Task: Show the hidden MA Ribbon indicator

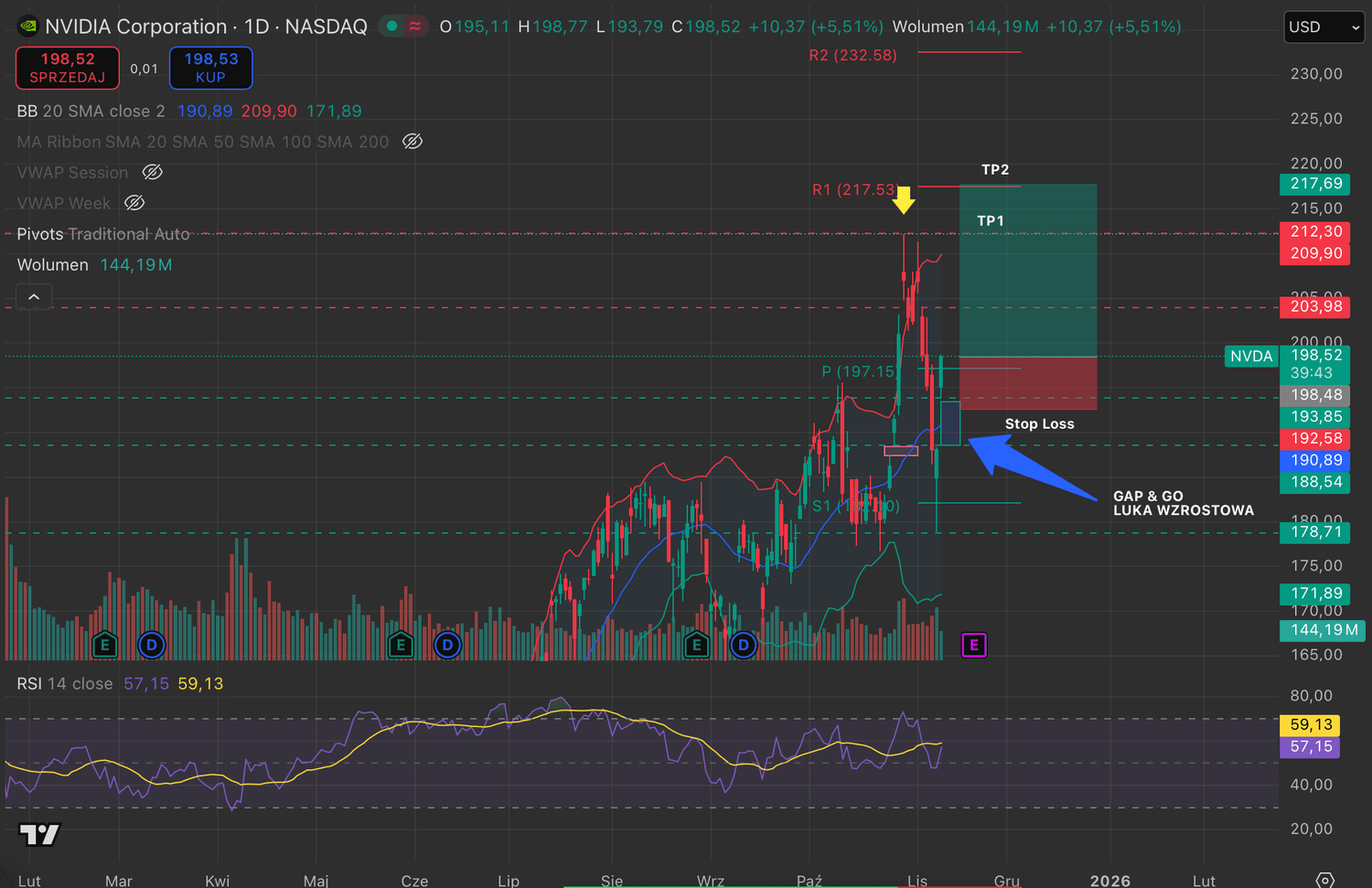Action: [413, 142]
